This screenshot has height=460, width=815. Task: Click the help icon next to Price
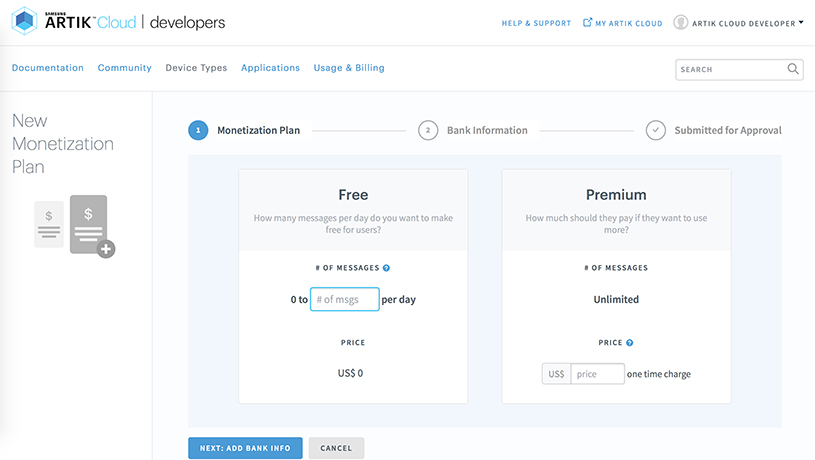[630, 343]
